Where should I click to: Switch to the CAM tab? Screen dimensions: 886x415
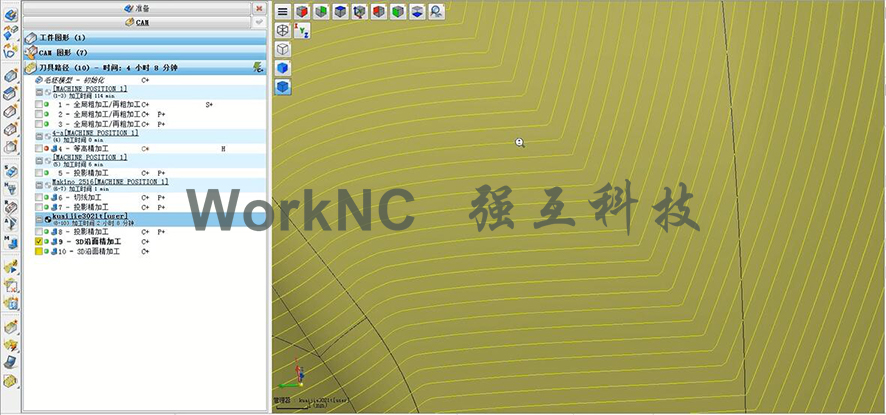pos(137,23)
